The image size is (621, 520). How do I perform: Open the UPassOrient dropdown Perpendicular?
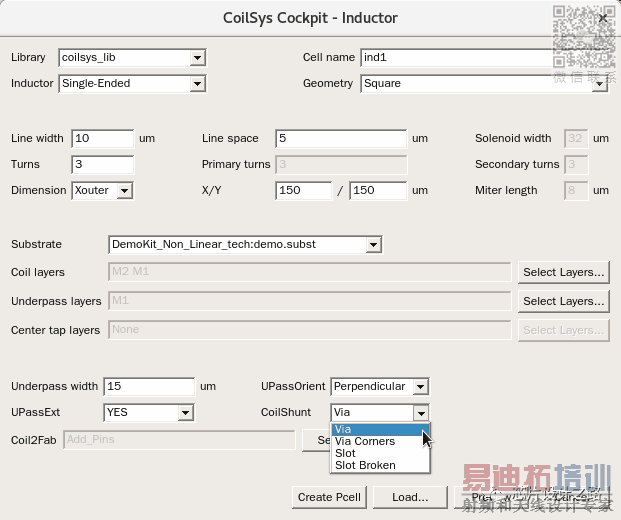tap(380, 387)
